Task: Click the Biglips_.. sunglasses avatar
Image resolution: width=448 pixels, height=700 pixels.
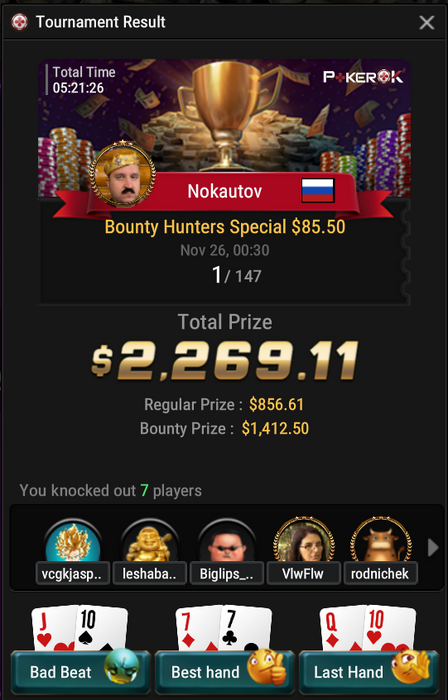Action: tap(227, 542)
